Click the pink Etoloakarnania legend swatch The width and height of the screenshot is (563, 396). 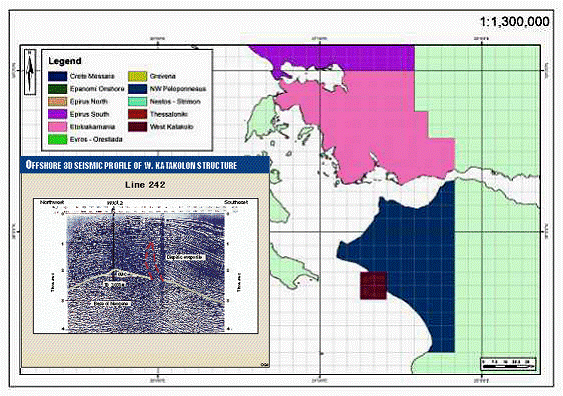(x=57, y=127)
